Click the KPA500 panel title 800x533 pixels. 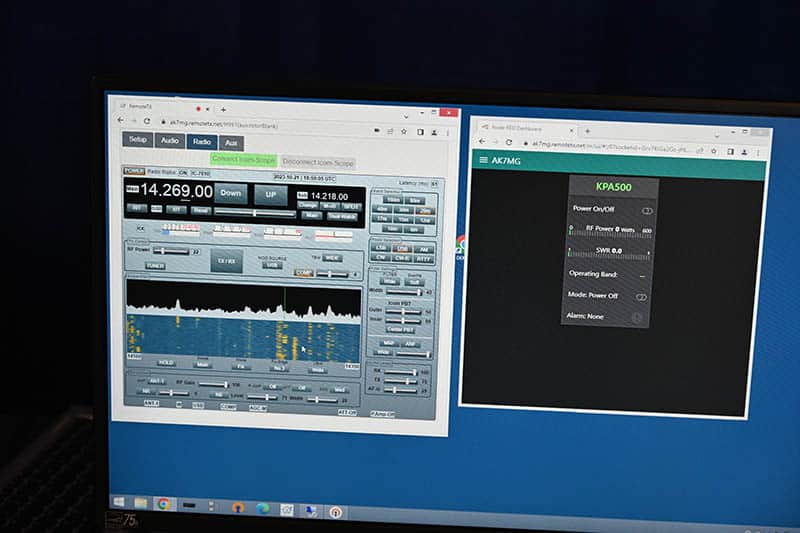pos(613,187)
